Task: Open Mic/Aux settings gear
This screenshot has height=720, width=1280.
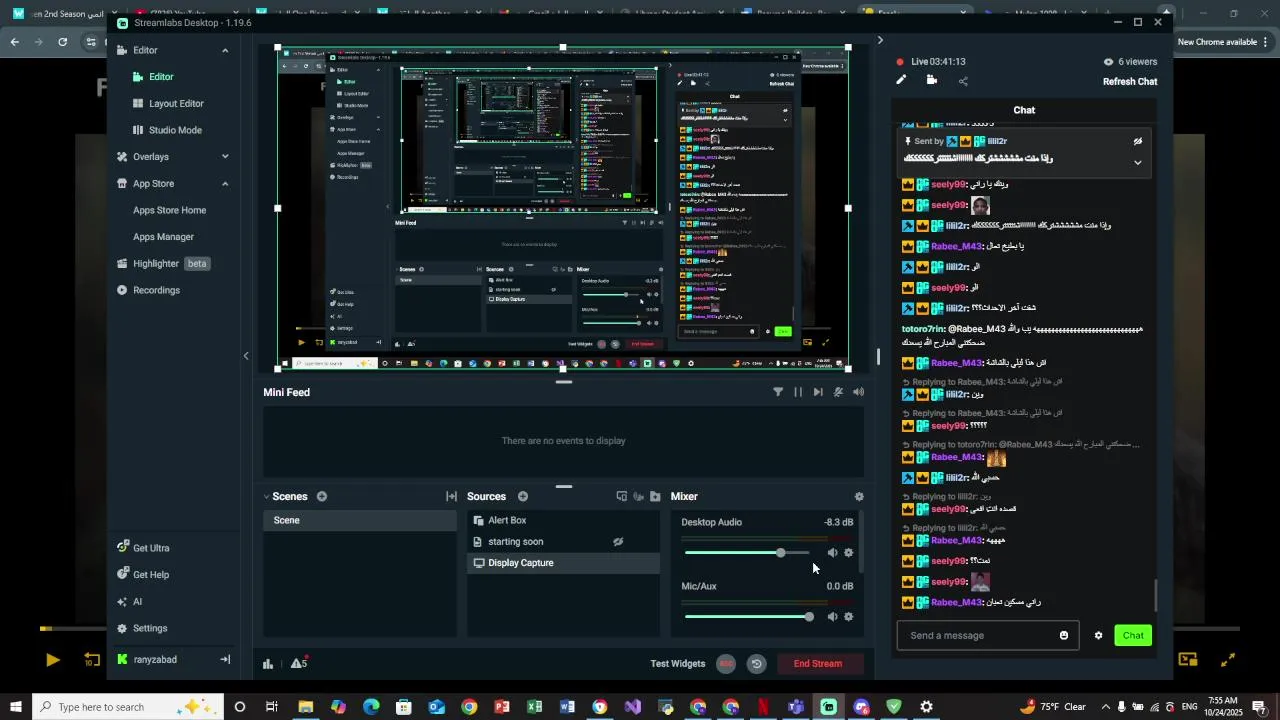Action: [849, 617]
